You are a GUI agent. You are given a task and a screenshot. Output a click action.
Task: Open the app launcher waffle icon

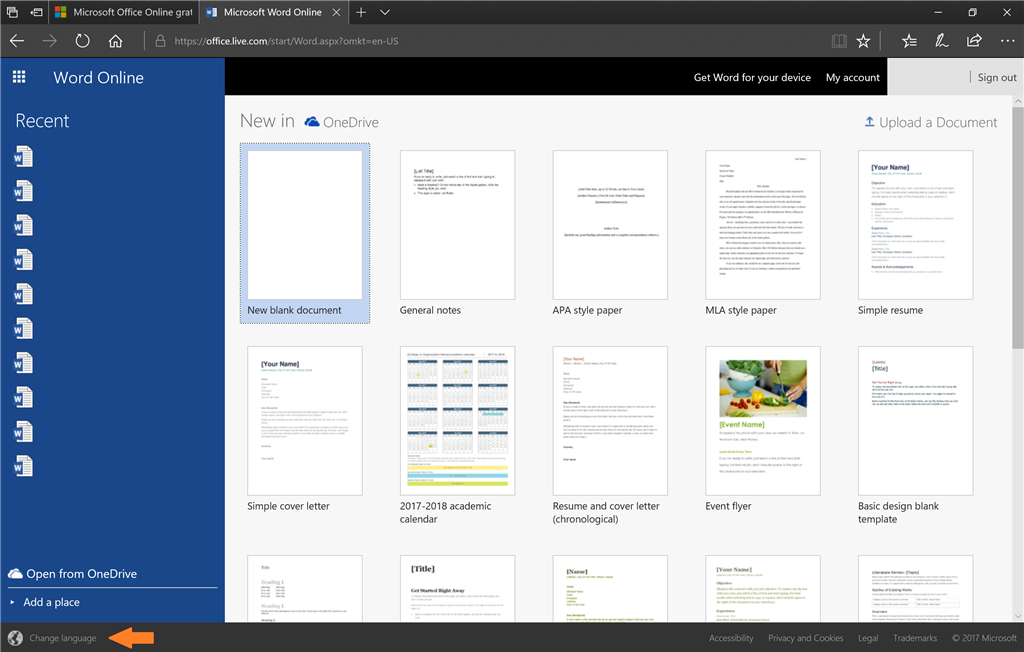click(19, 77)
